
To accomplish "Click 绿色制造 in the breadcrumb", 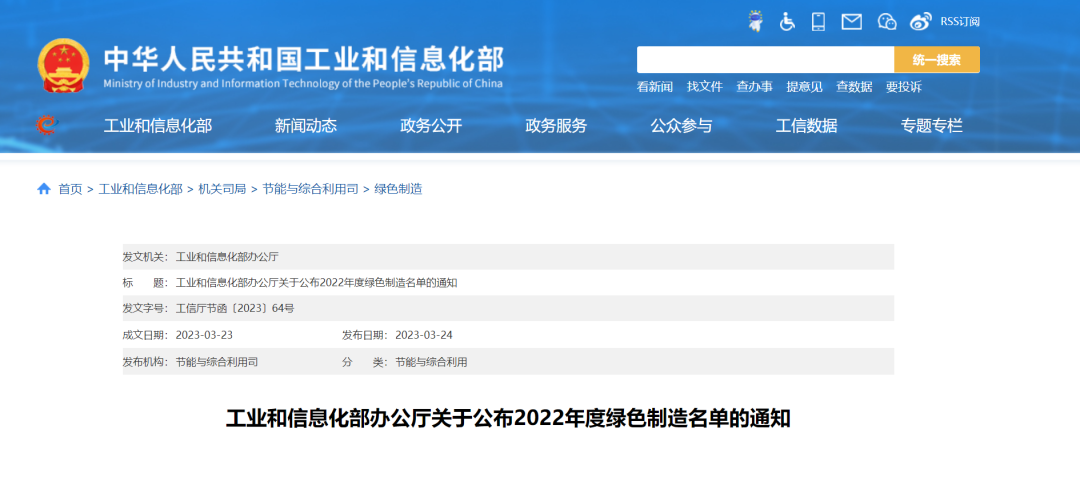I will coord(398,189).
